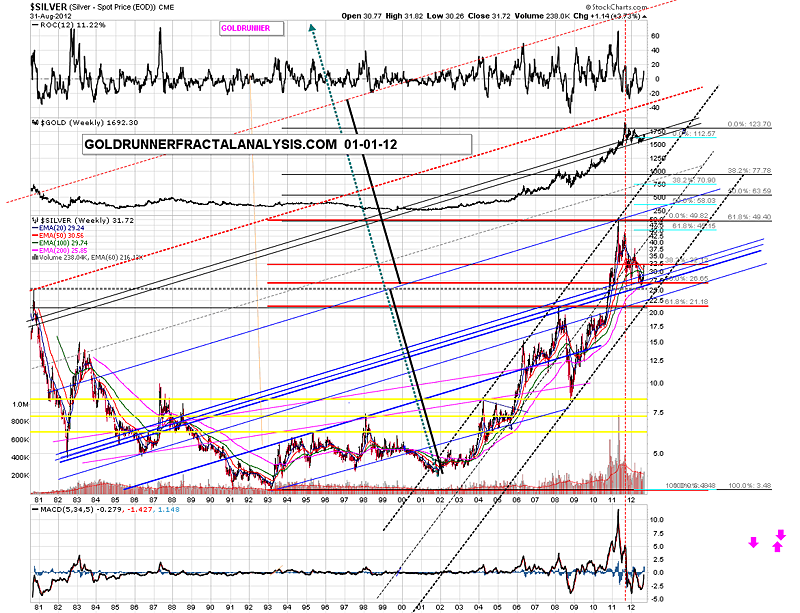Click the leftmost pink down arrow

pos(754,543)
